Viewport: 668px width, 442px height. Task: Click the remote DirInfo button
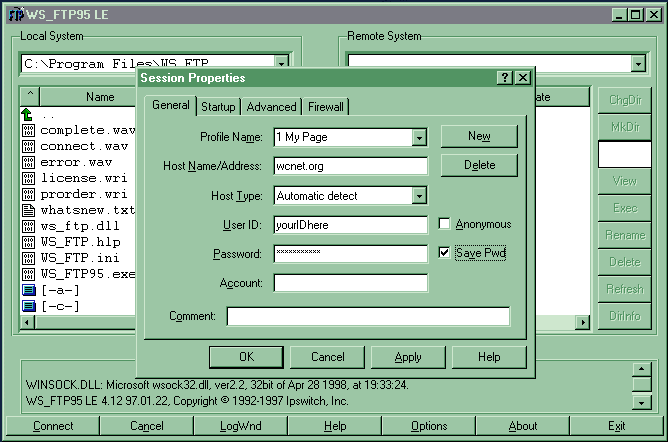[625, 316]
